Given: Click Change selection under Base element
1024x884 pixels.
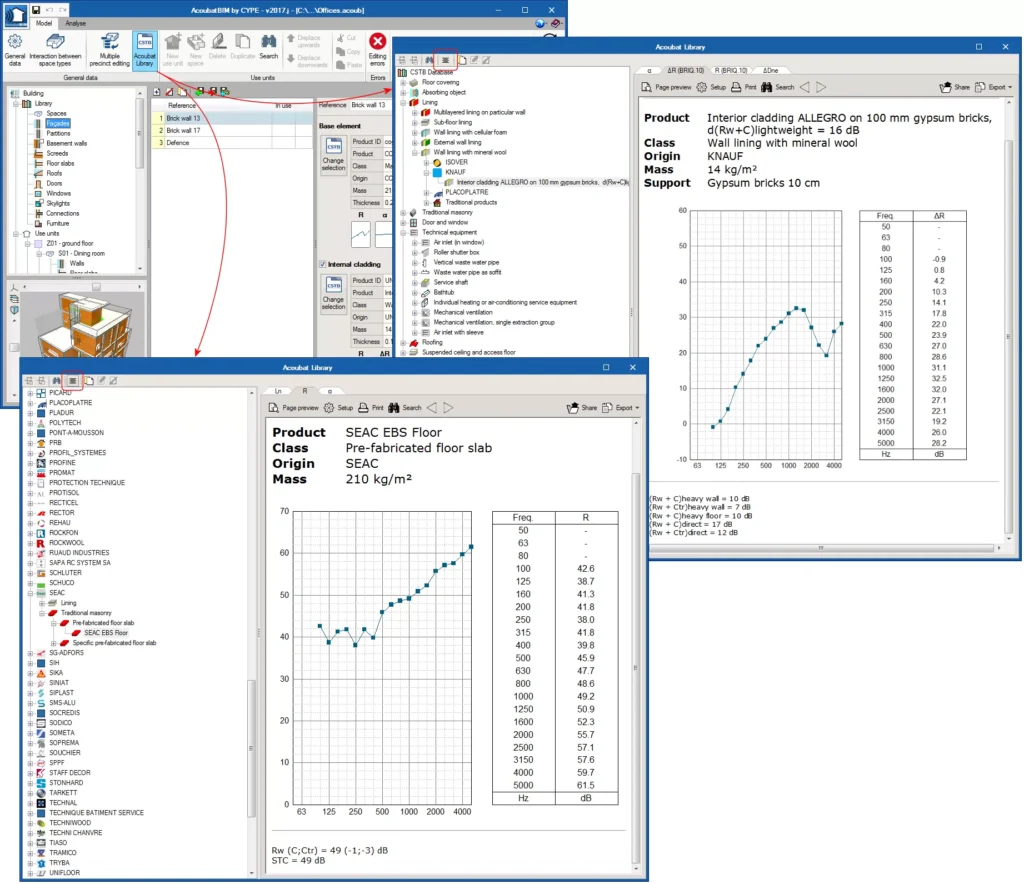Looking at the screenshot, I should click(333, 155).
